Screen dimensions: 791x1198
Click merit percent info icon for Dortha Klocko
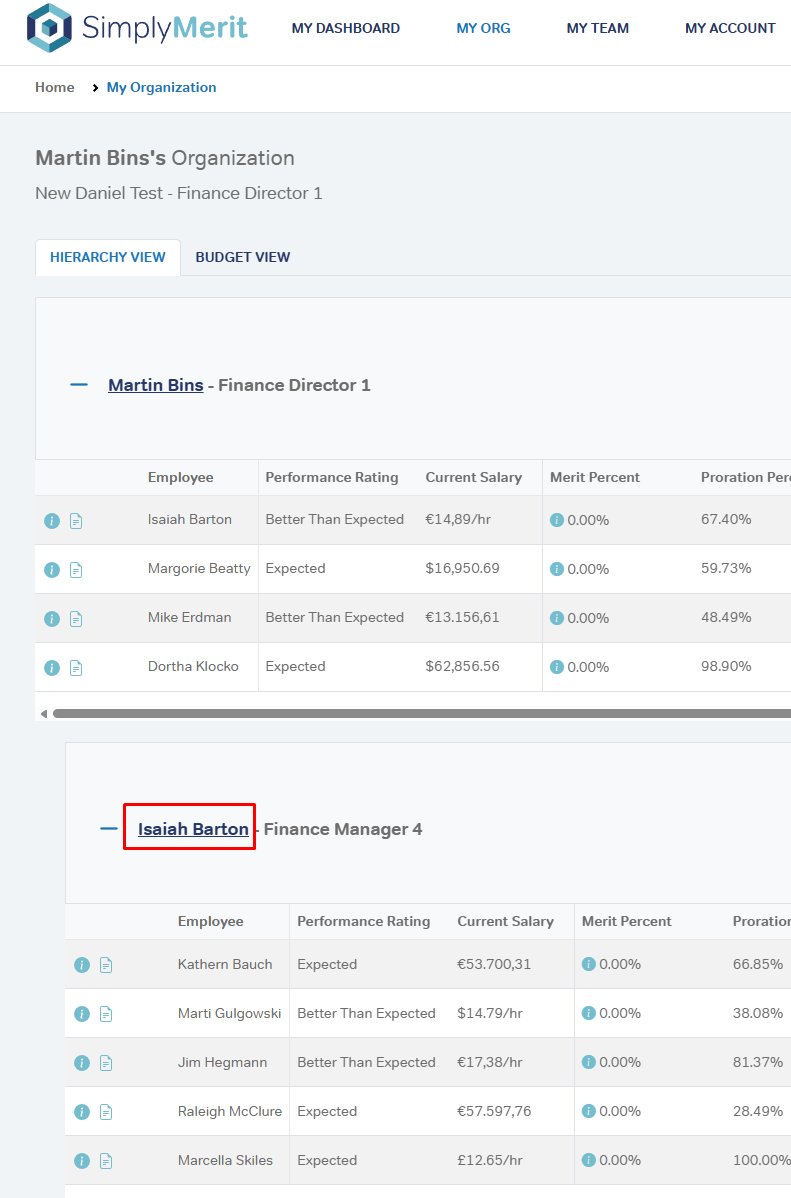pos(557,667)
